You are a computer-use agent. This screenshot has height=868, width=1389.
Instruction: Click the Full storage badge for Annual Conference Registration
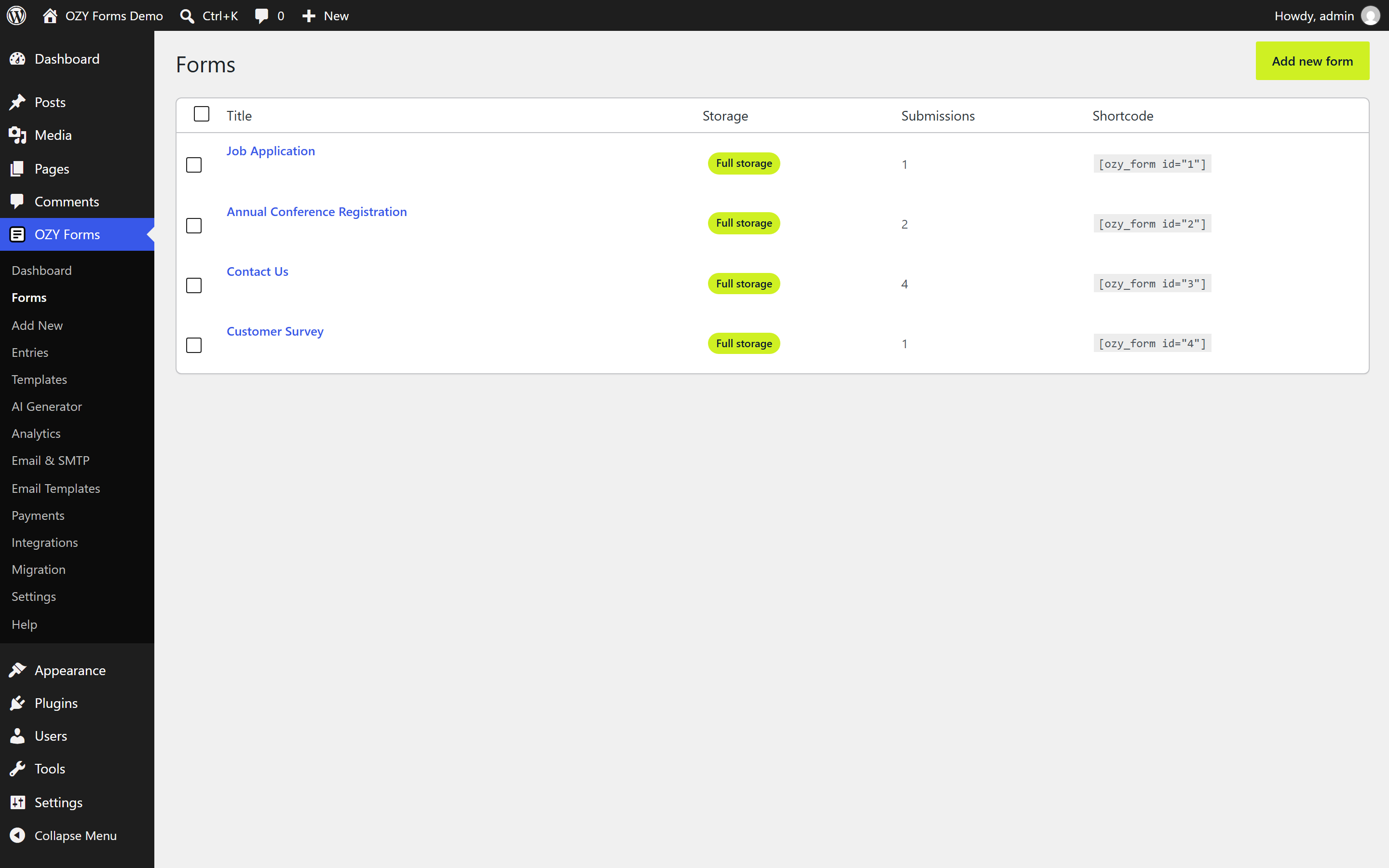[744, 223]
